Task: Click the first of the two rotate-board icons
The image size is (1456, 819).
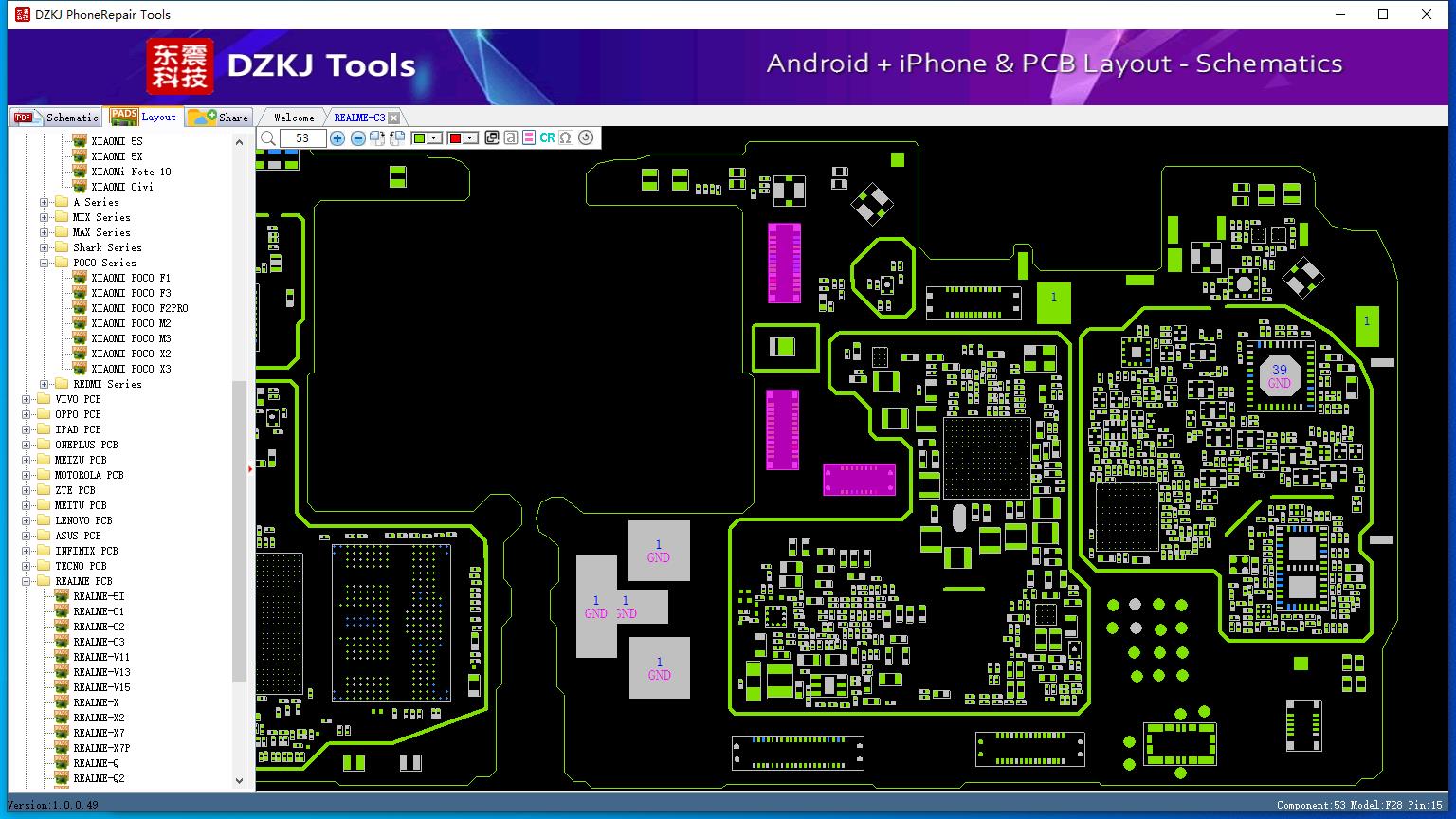Action: (377, 138)
